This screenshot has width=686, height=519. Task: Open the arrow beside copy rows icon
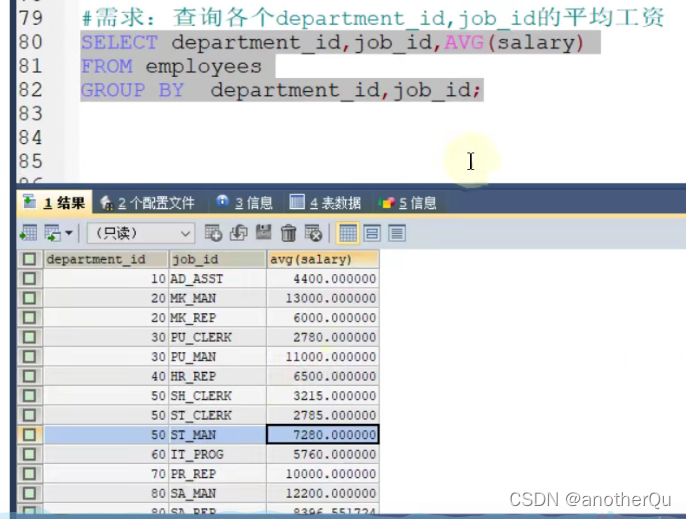69,233
